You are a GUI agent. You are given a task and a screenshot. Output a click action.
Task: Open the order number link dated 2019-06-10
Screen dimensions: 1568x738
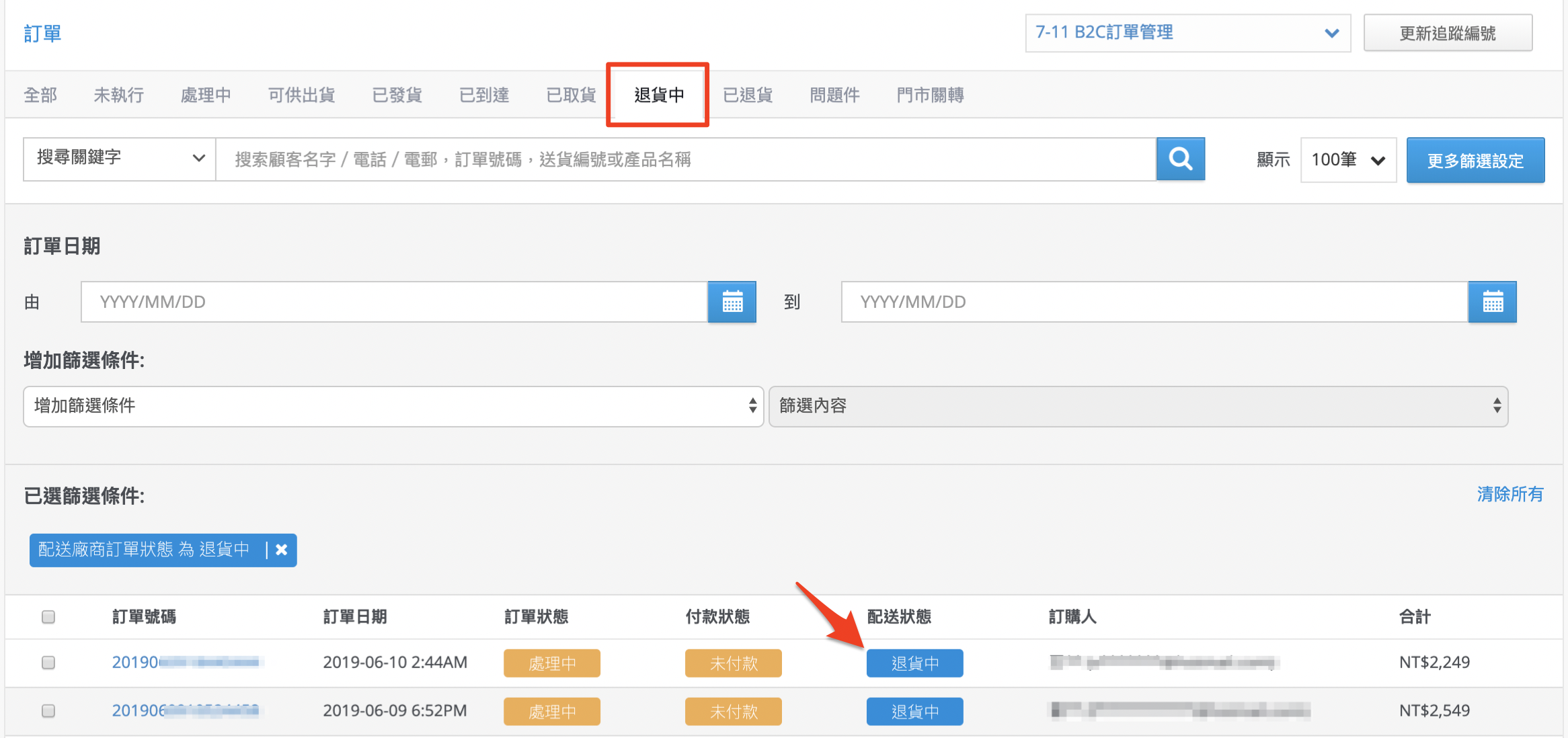pyautogui.click(x=186, y=662)
